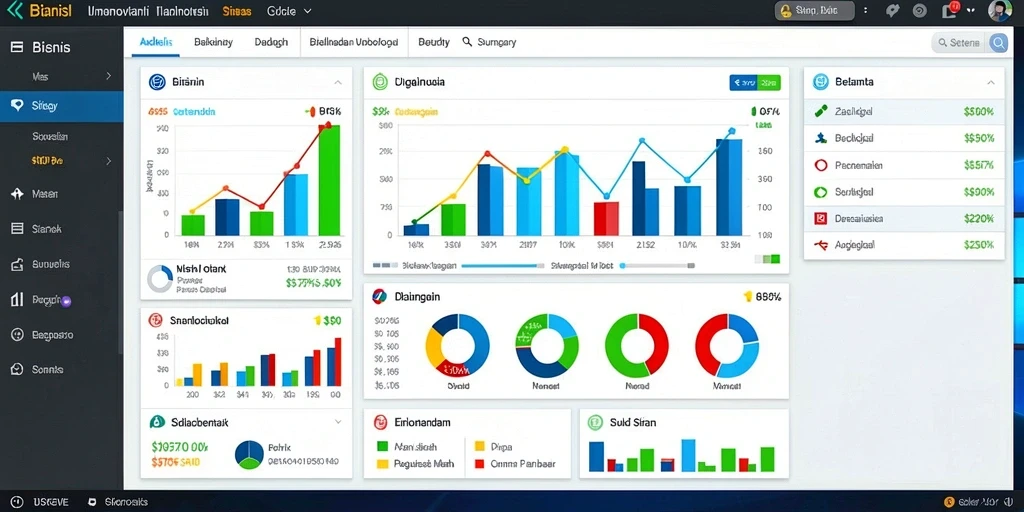1024x512 pixels.
Task: Toggle the blue chart view button in Digainusia
Action: click(743, 82)
